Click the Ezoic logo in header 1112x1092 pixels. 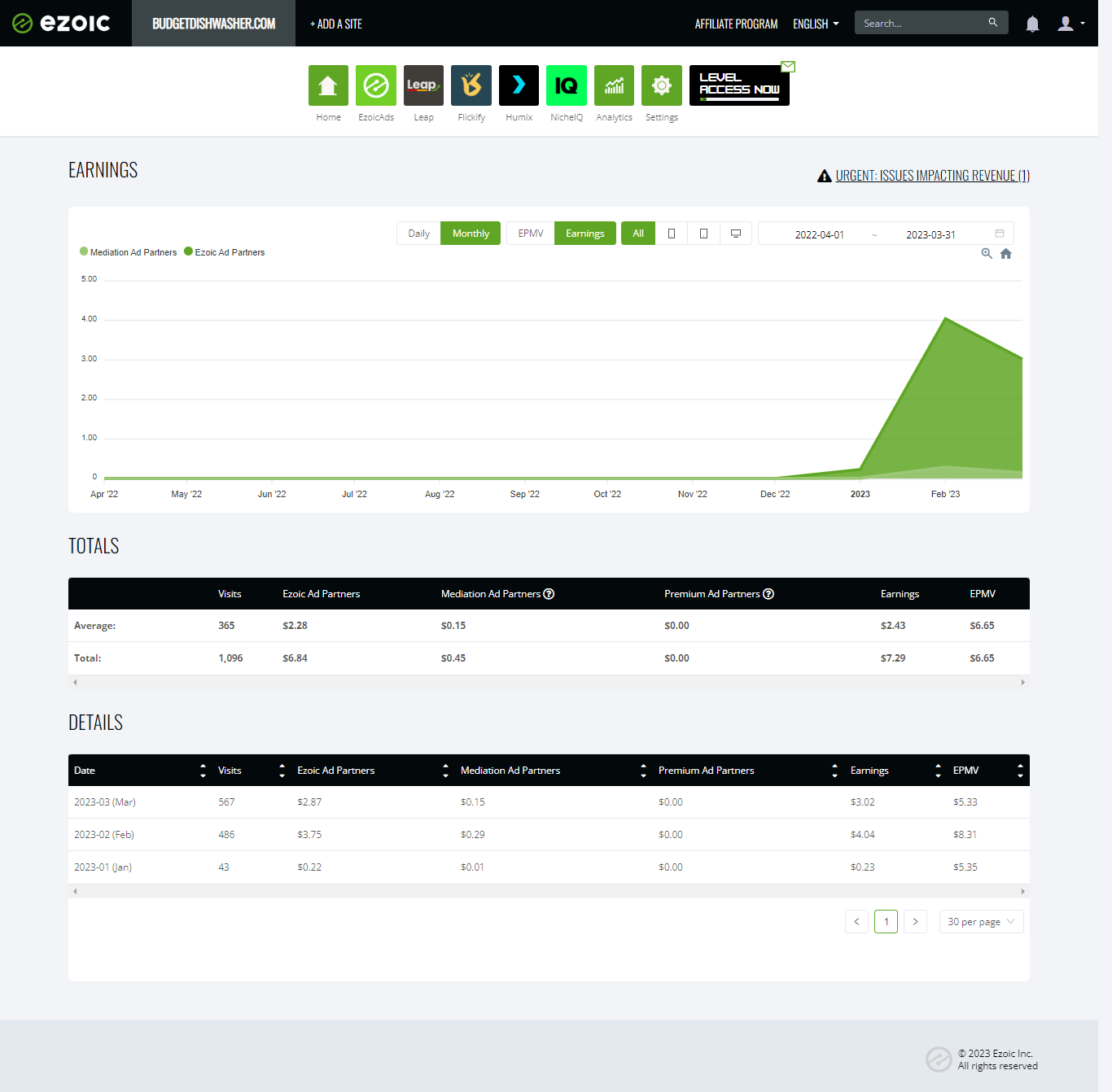click(62, 23)
